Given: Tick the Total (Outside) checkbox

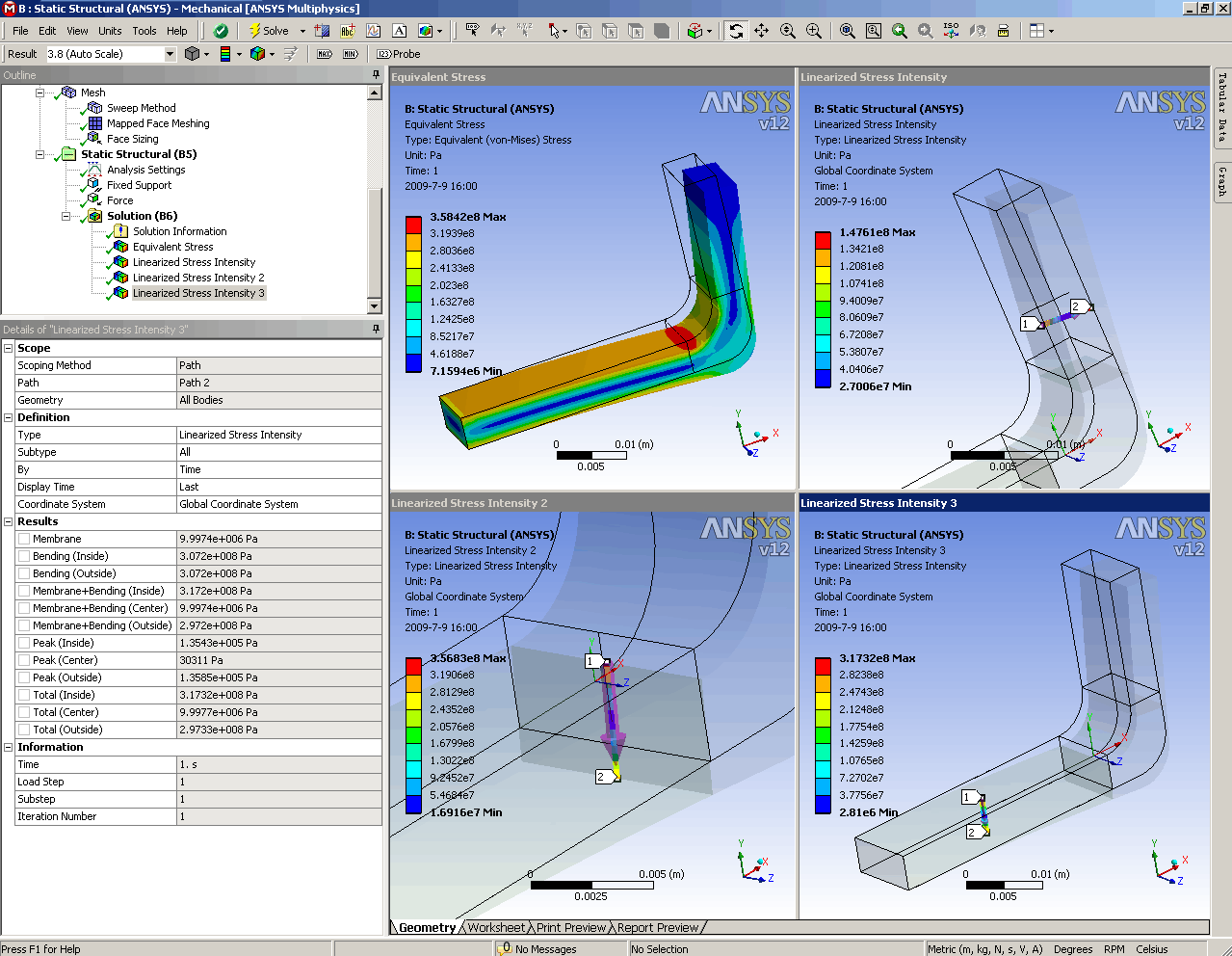Looking at the screenshot, I should coord(24,730).
